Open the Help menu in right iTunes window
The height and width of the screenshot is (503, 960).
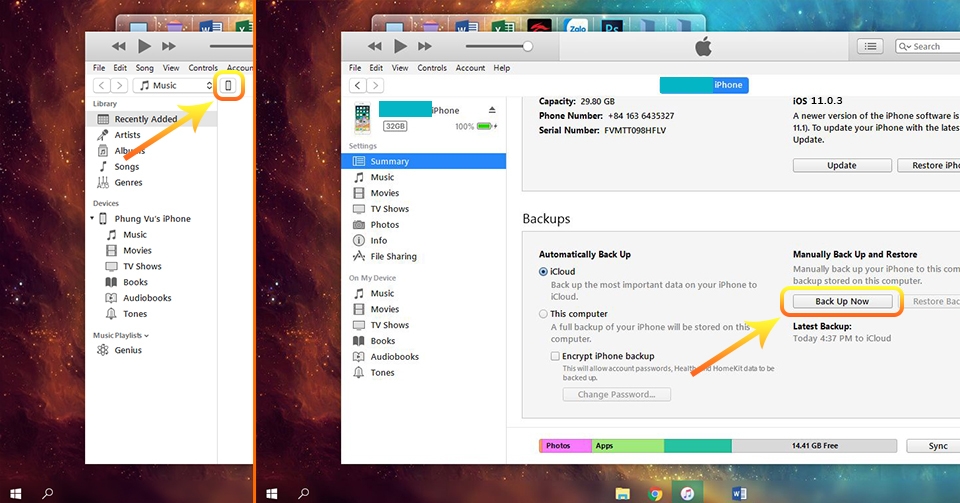[501, 68]
